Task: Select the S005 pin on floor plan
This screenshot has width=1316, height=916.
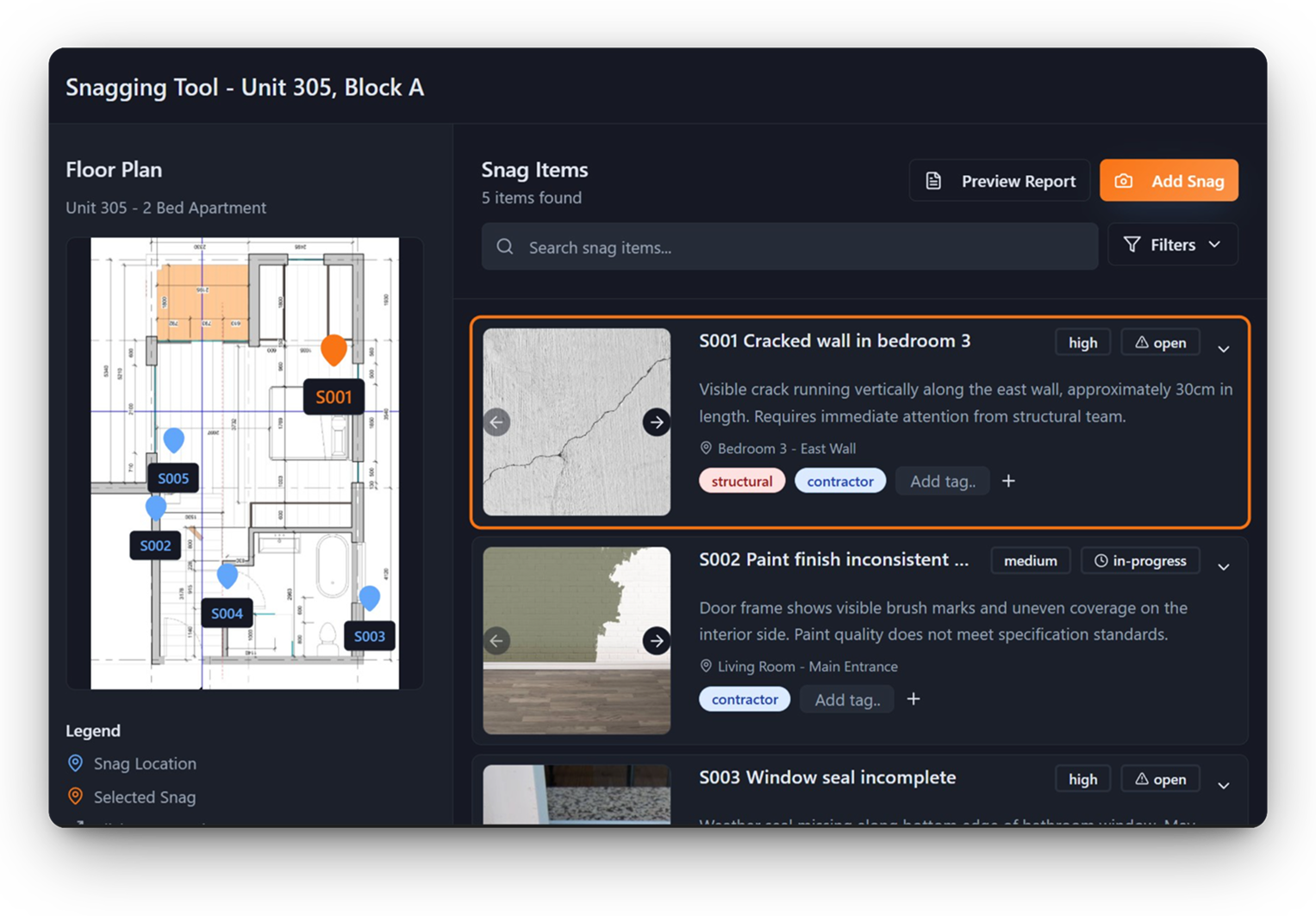Action: (x=174, y=439)
